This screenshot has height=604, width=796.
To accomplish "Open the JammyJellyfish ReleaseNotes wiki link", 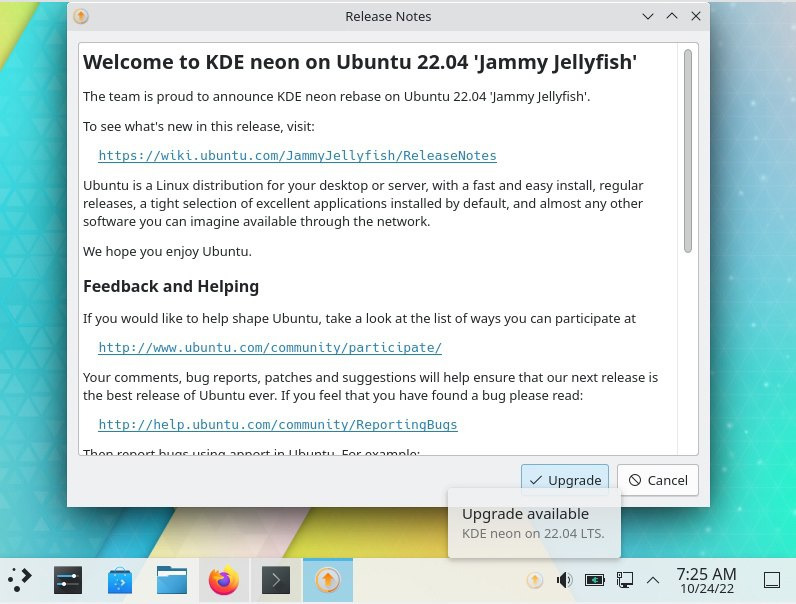I will coord(297,156).
